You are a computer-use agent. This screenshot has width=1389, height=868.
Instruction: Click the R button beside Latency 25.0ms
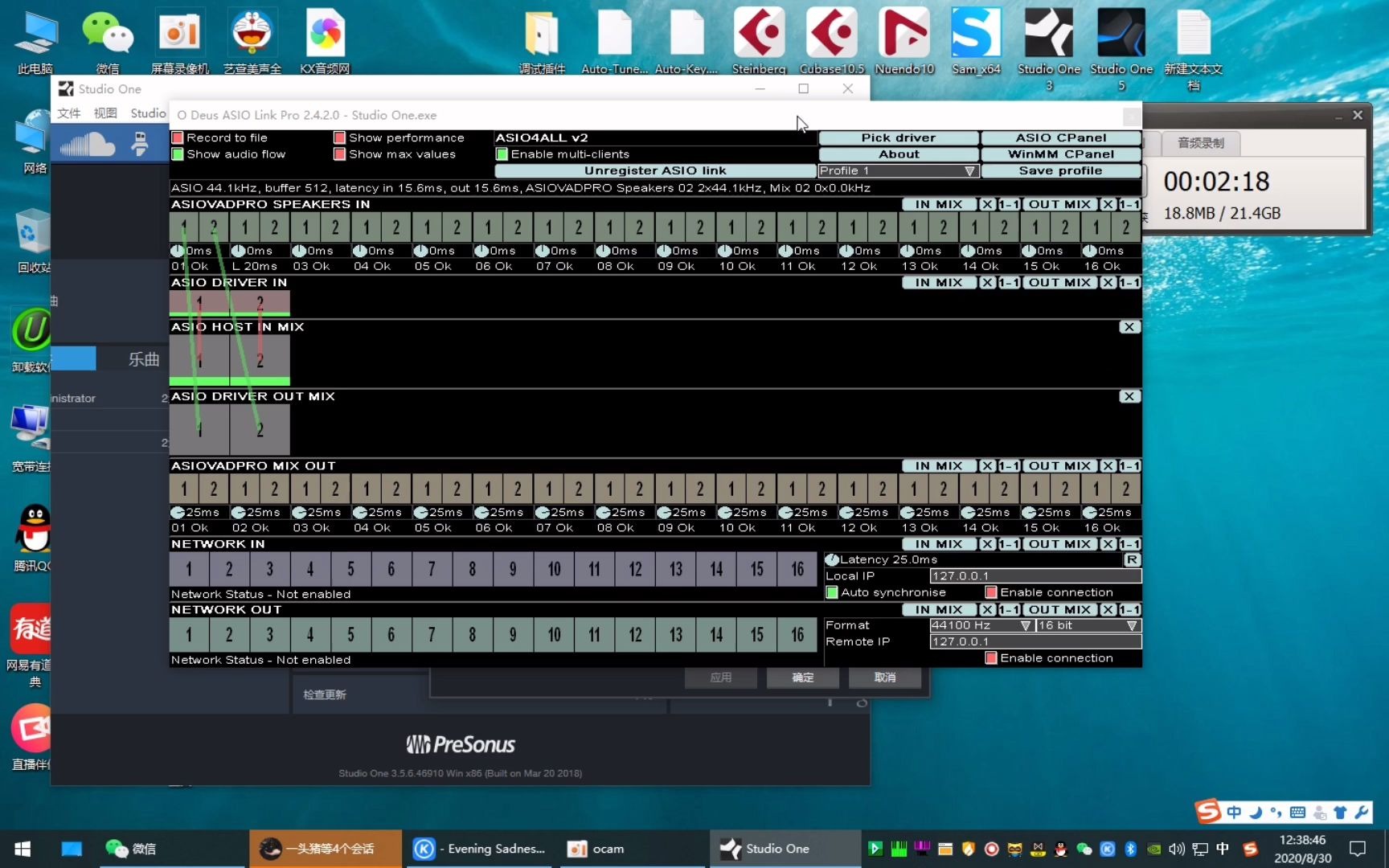(x=1132, y=559)
